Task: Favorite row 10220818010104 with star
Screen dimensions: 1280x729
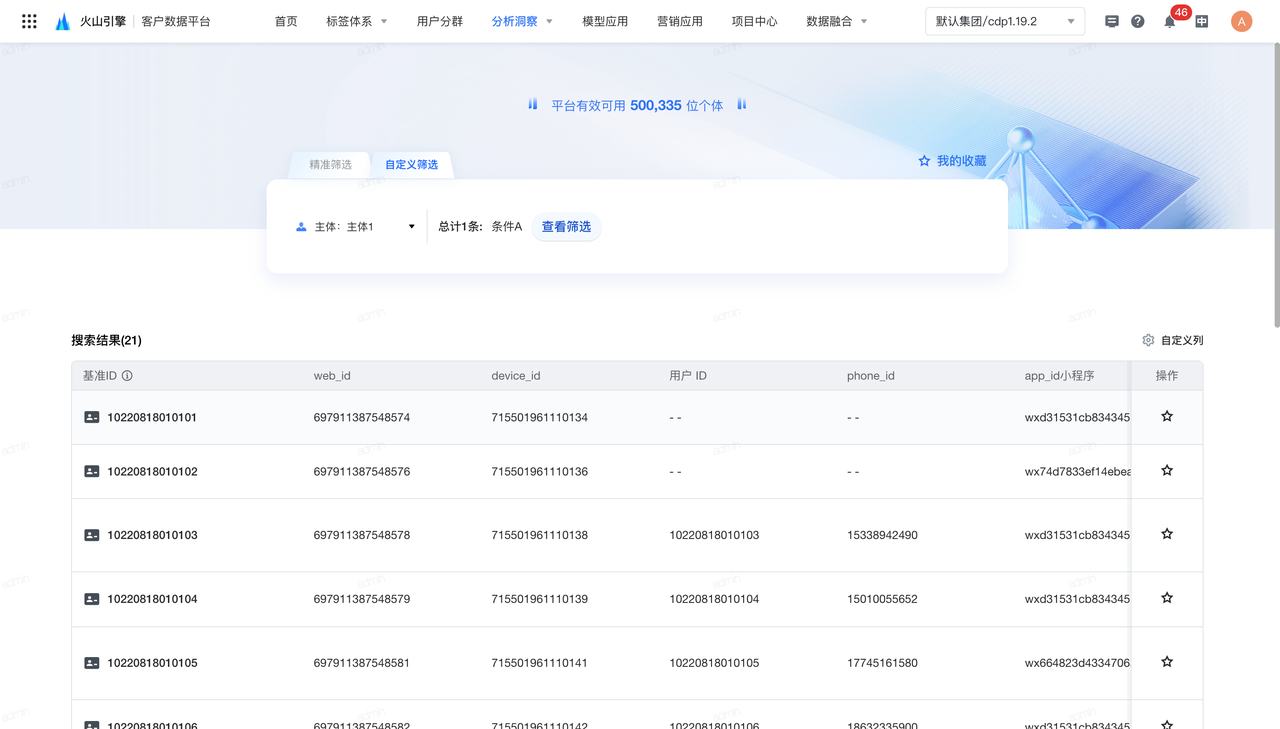Action: [x=1167, y=598]
